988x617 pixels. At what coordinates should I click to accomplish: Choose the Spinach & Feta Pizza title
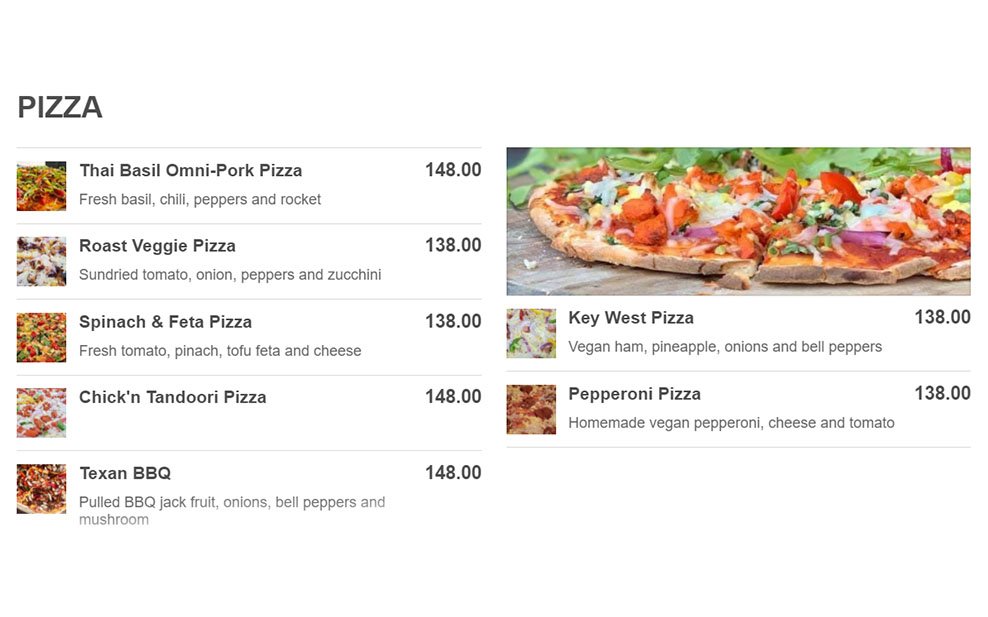(x=166, y=321)
